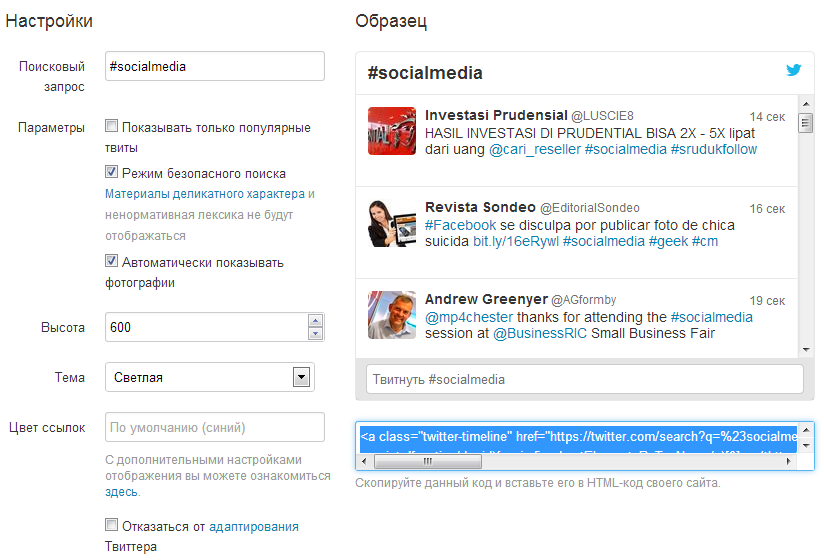Open Andrew Greenyer avatar thumbnail
This screenshot has width=824, height=560.
point(392,315)
